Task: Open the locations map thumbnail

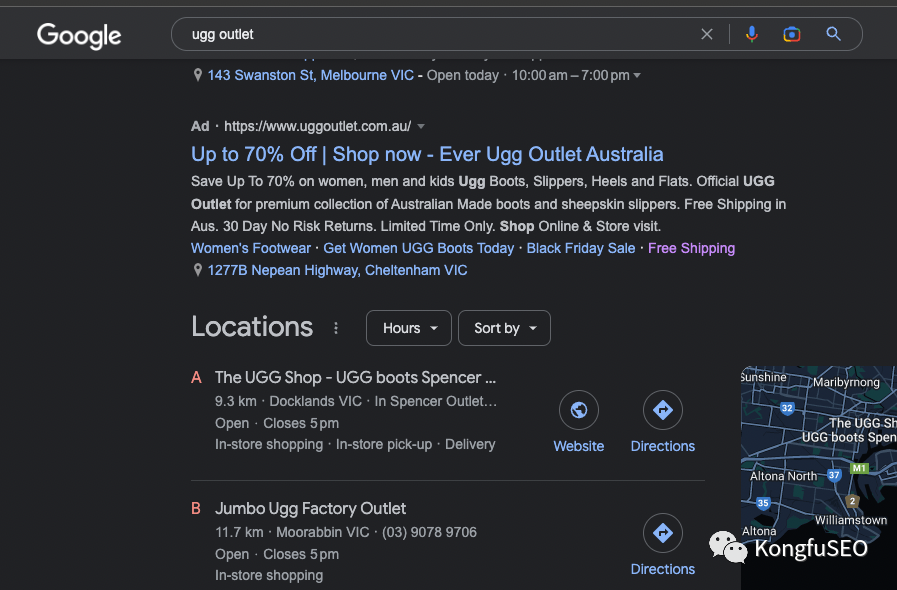Action: tap(819, 478)
